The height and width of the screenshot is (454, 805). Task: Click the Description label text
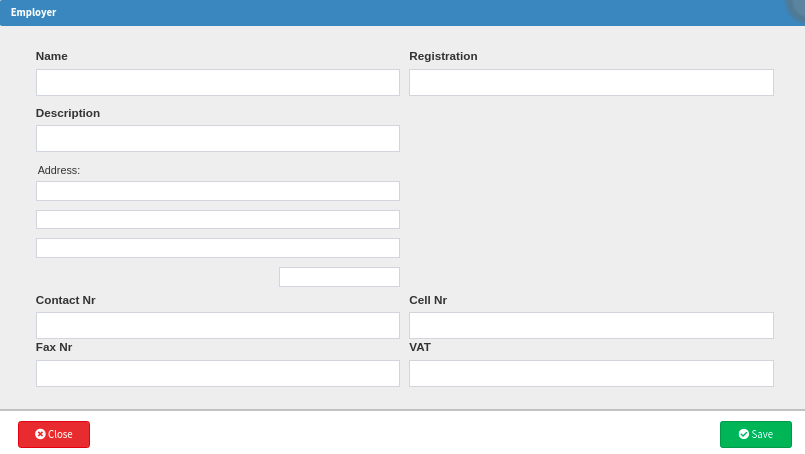[x=68, y=113]
